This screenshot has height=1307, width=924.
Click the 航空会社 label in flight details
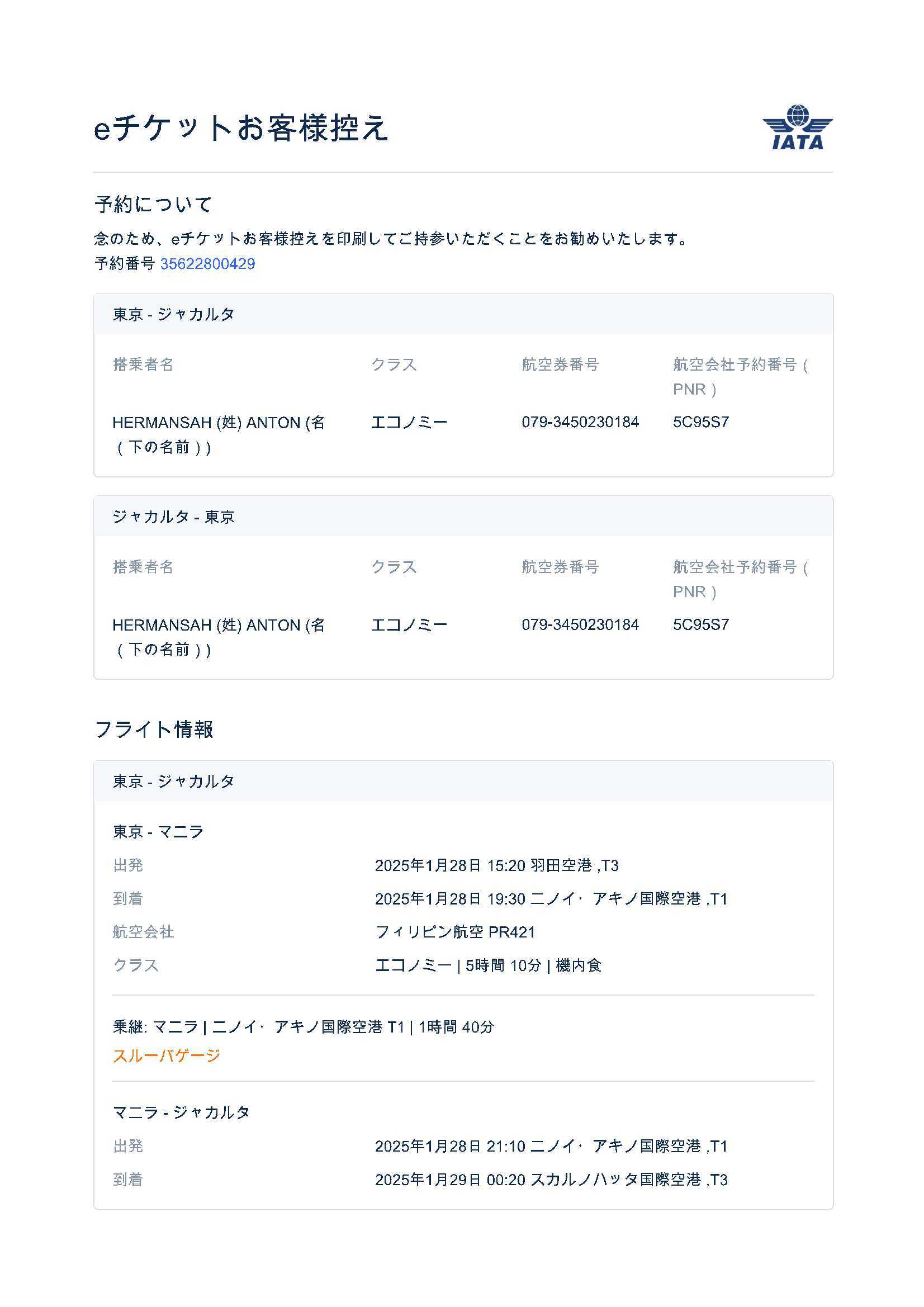pos(143,932)
